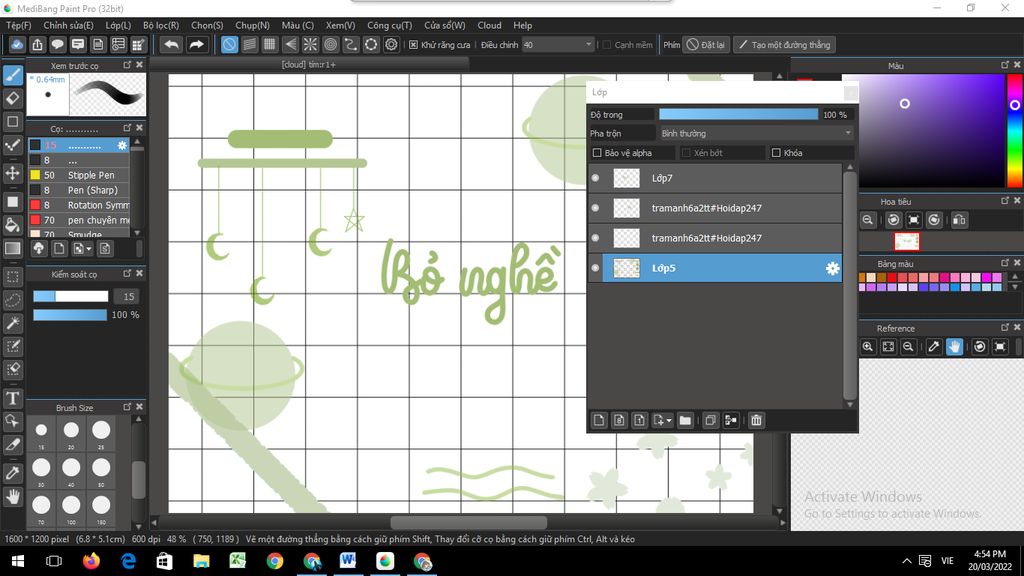Open the Chỉnh sửa(E) menu
1024x576 pixels.
(x=68, y=25)
